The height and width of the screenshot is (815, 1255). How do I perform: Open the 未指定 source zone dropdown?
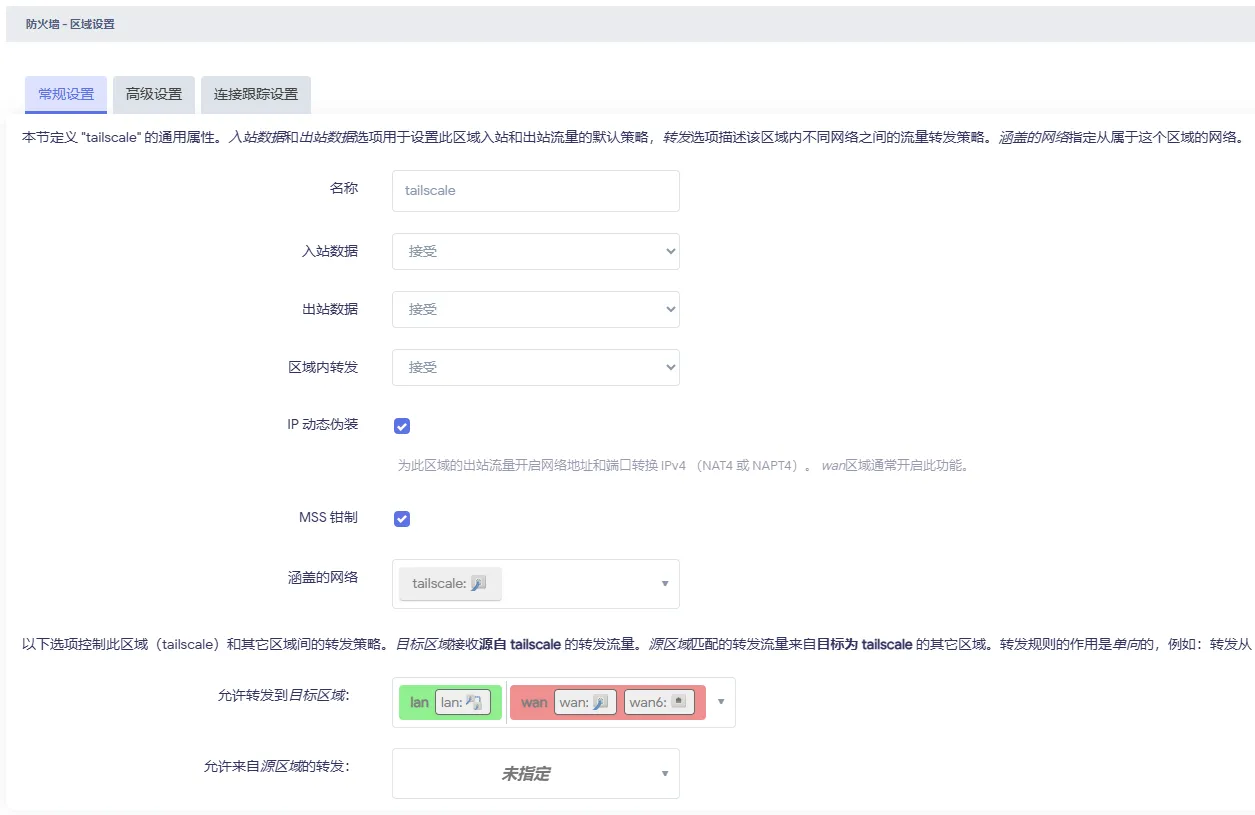pos(535,774)
